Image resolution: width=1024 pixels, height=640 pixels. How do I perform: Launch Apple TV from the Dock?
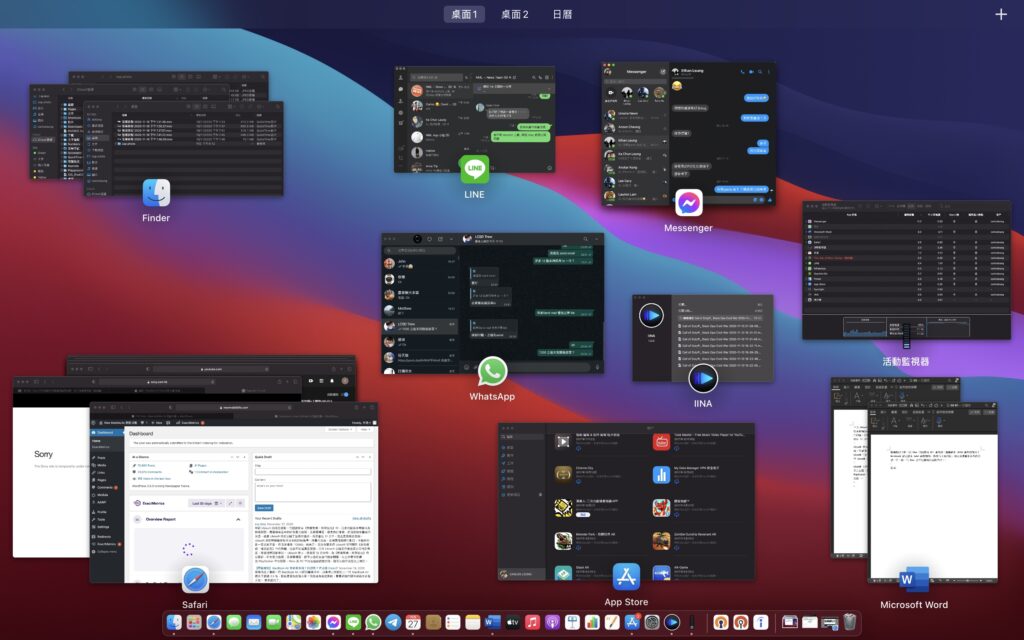tap(513, 622)
